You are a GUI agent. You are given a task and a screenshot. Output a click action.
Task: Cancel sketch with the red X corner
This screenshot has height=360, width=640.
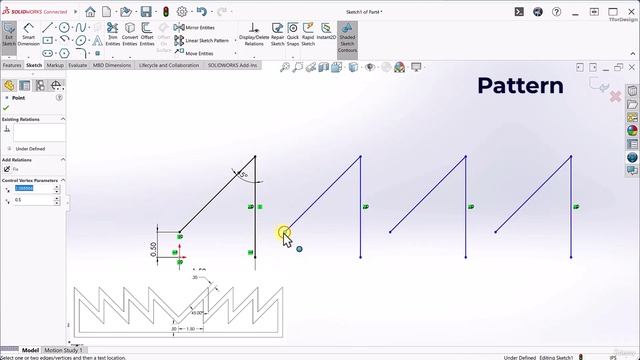click(x=616, y=97)
